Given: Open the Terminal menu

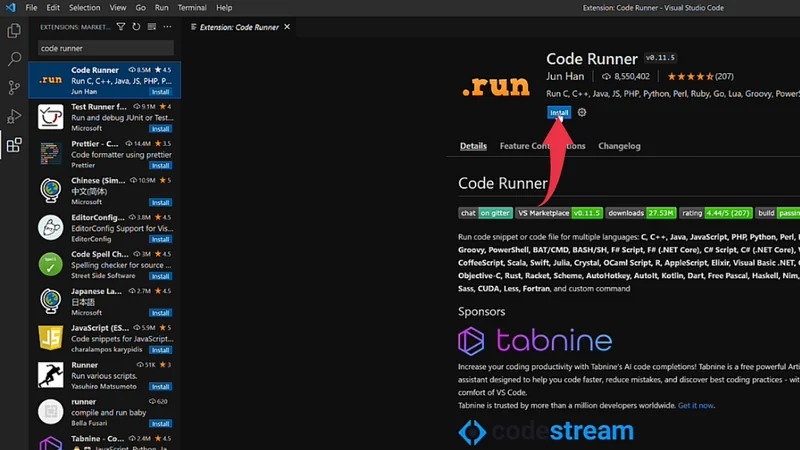Looking at the screenshot, I should (192, 7).
